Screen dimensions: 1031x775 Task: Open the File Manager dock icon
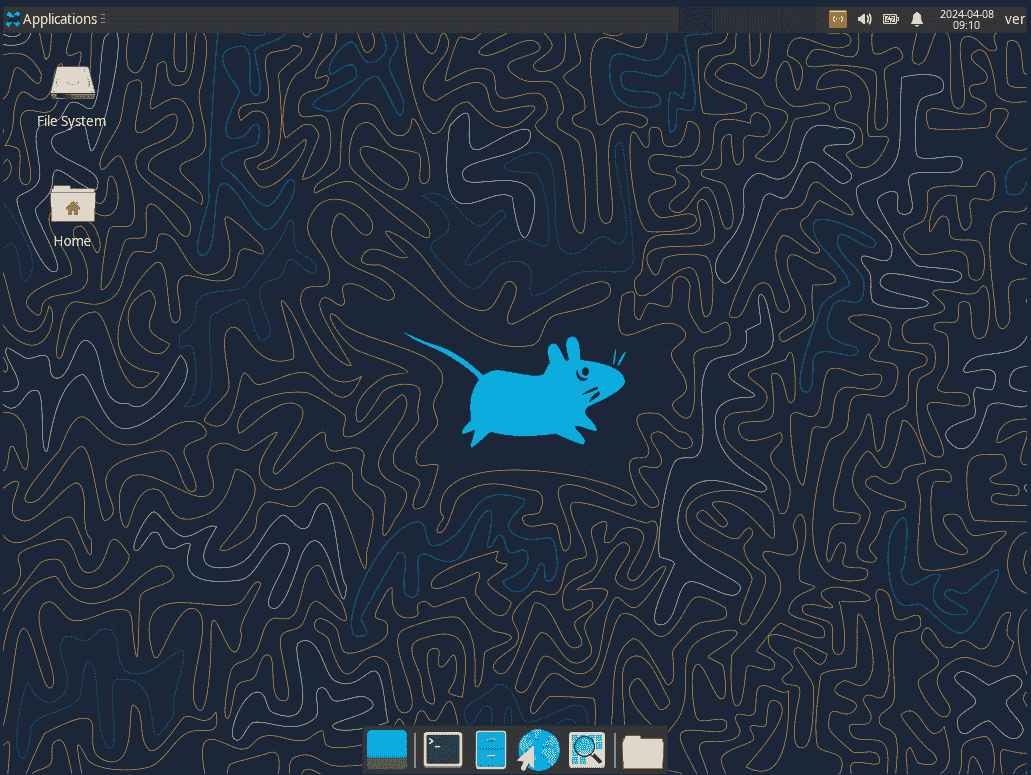click(x=491, y=749)
